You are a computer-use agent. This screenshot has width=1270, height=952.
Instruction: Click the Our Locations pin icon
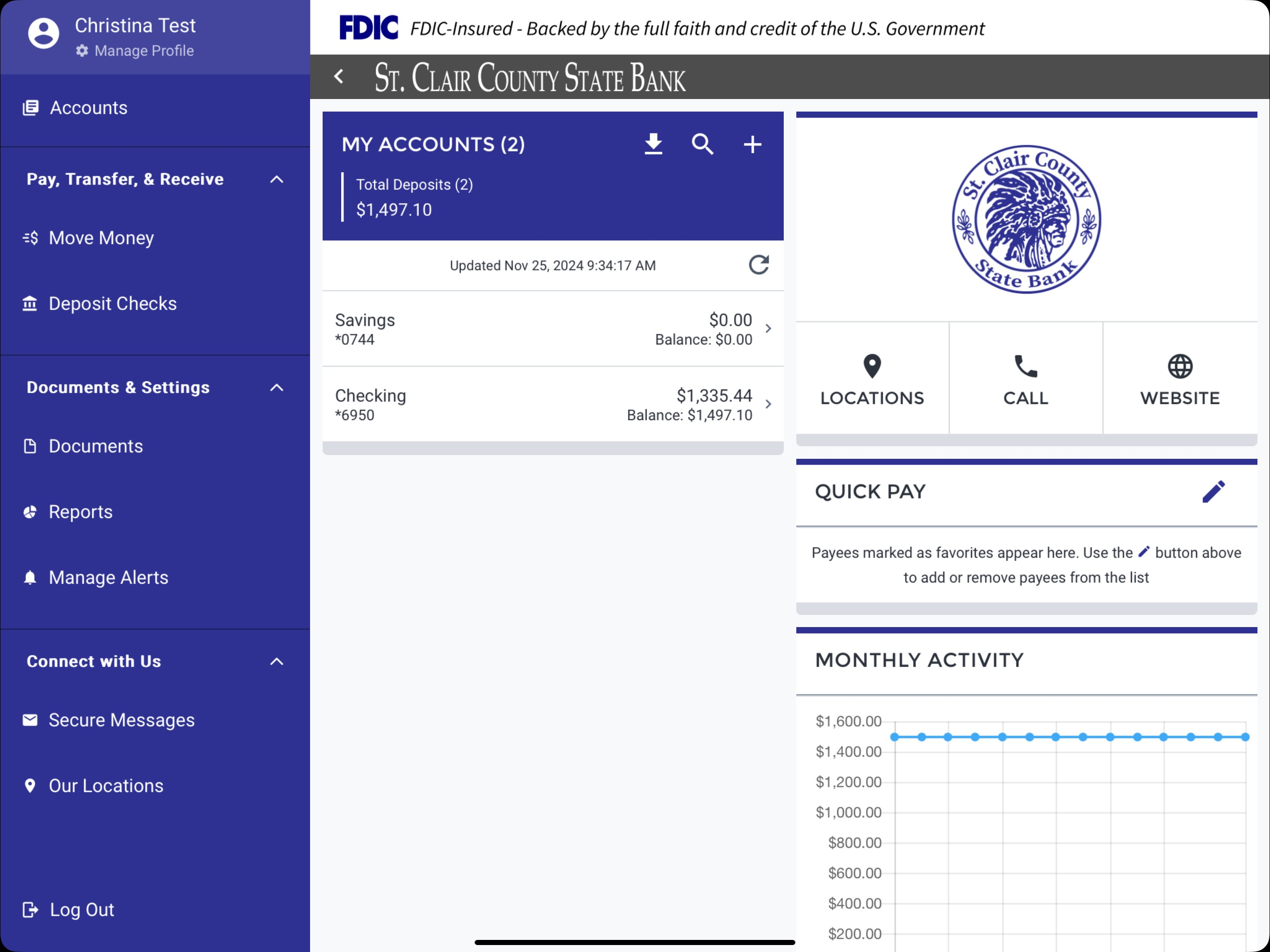tap(30, 786)
